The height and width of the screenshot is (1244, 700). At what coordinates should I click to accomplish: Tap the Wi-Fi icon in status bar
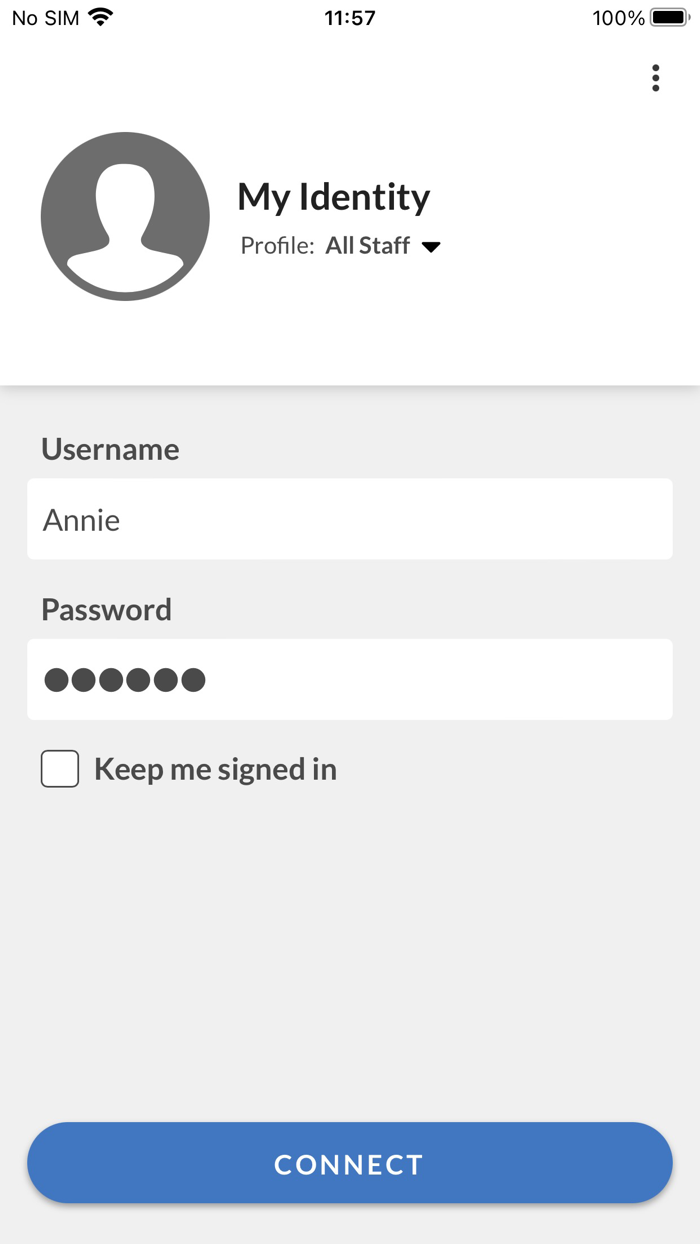(x=100, y=17)
